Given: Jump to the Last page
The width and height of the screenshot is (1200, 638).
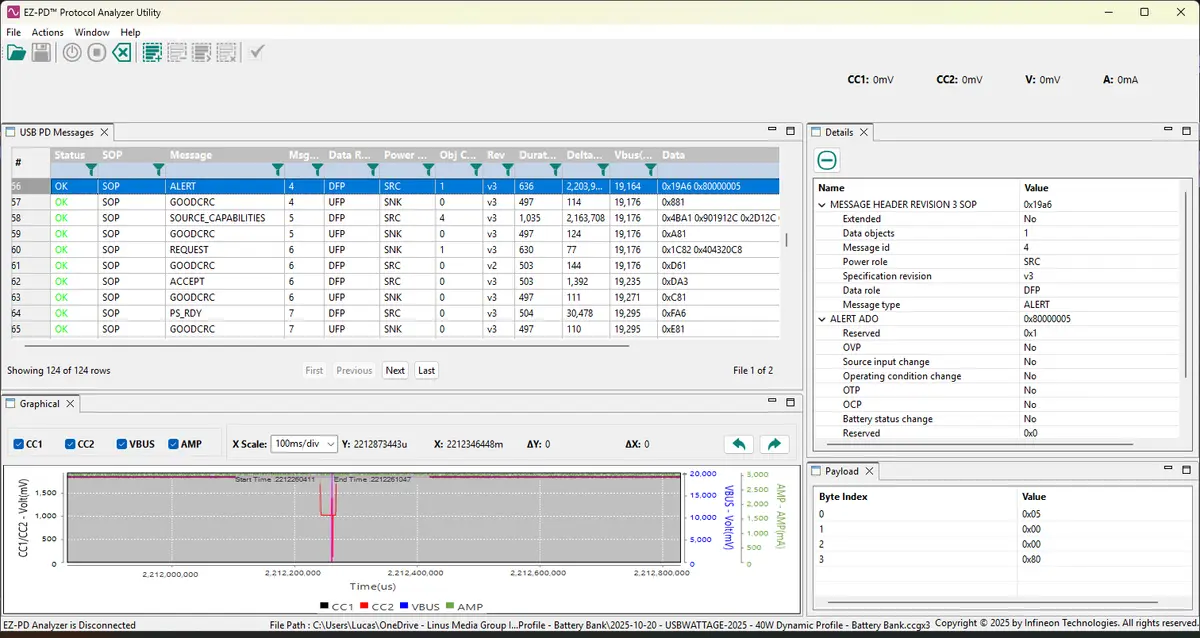Looking at the screenshot, I should (x=426, y=370).
